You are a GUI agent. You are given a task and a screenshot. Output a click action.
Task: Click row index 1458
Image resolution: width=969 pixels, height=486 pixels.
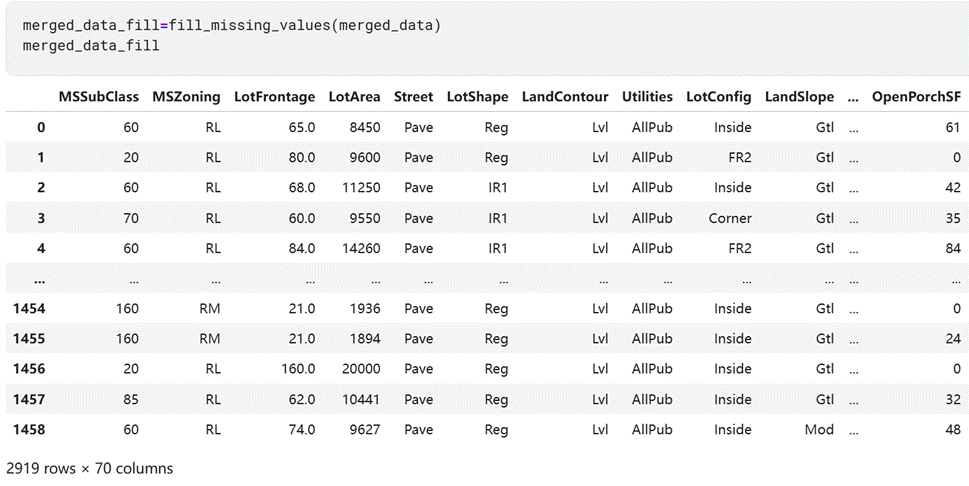tap(29, 430)
